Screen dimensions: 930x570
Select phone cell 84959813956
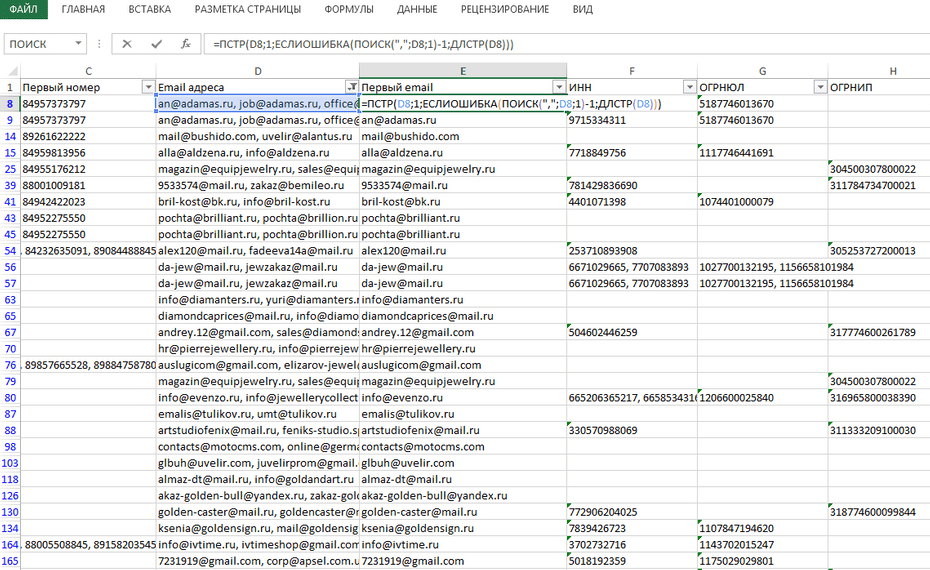point(88,153)
